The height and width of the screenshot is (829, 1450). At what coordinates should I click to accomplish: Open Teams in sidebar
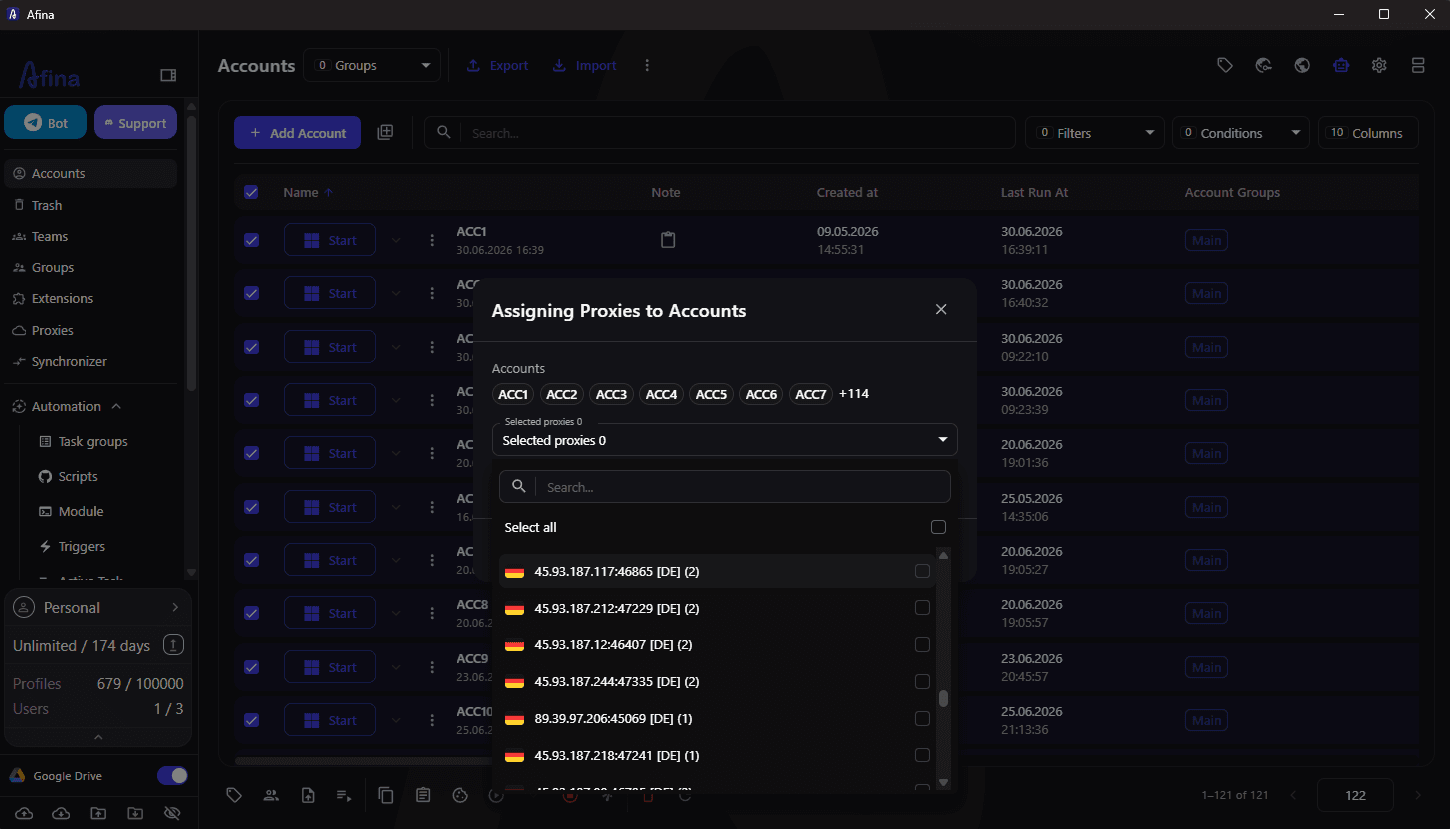tap(90, 236)
